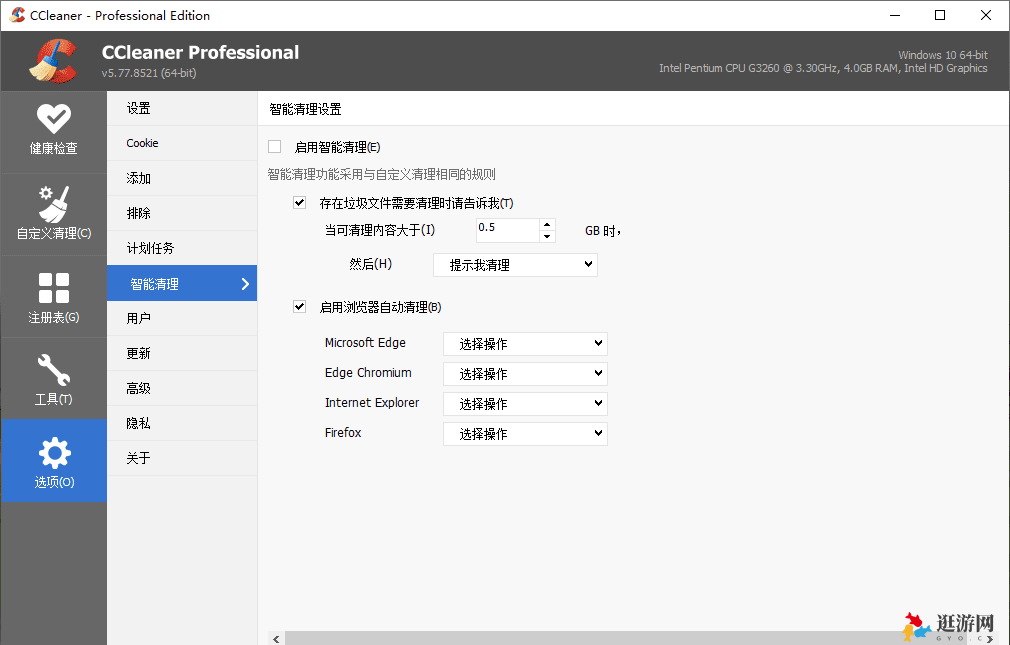Increase the GB threshold with up arrow
The height and width of the screenshot is (645, 1010).
(x=547, y=225)
